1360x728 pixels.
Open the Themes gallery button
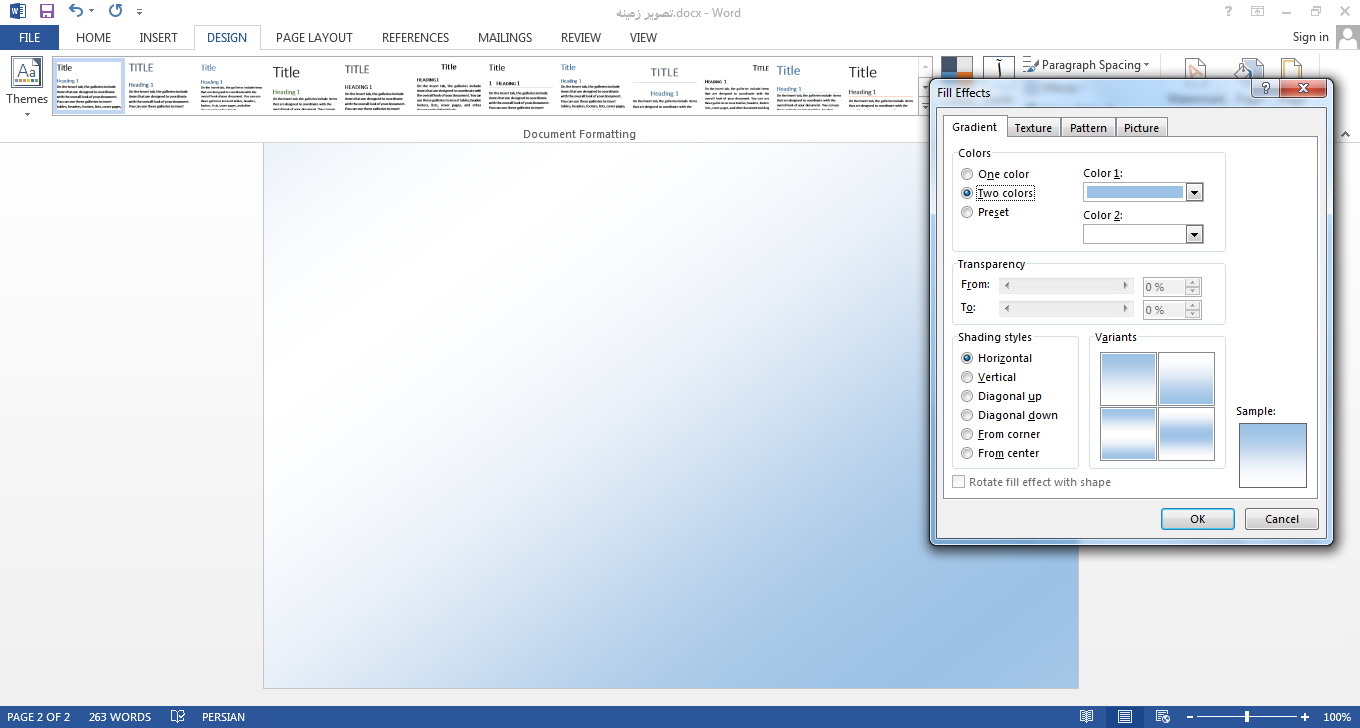point(27,88)
